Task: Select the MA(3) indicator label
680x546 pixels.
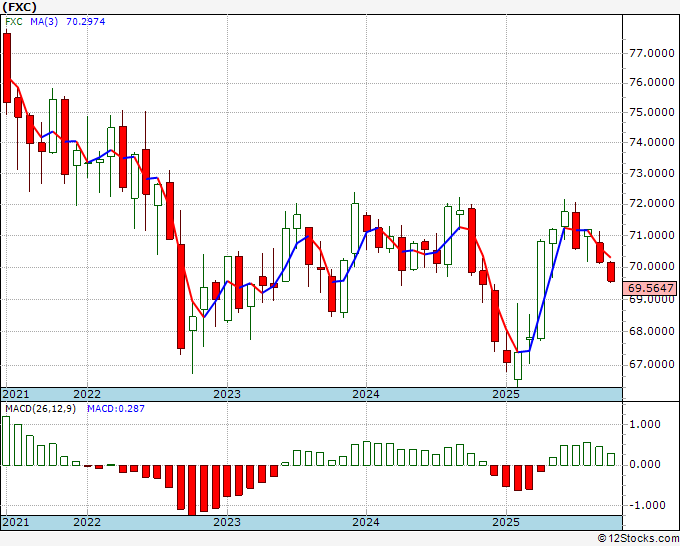Action: pos(44,21)
